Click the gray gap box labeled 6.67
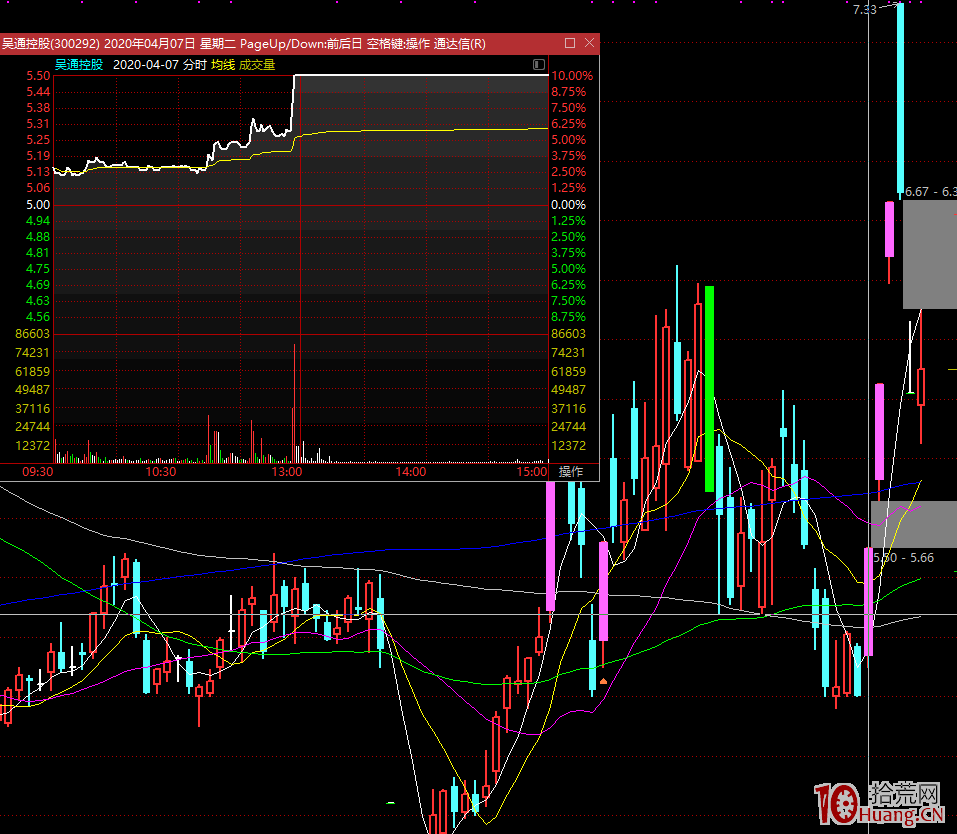This screenshot has height=834, width=957. pos(929,254)
